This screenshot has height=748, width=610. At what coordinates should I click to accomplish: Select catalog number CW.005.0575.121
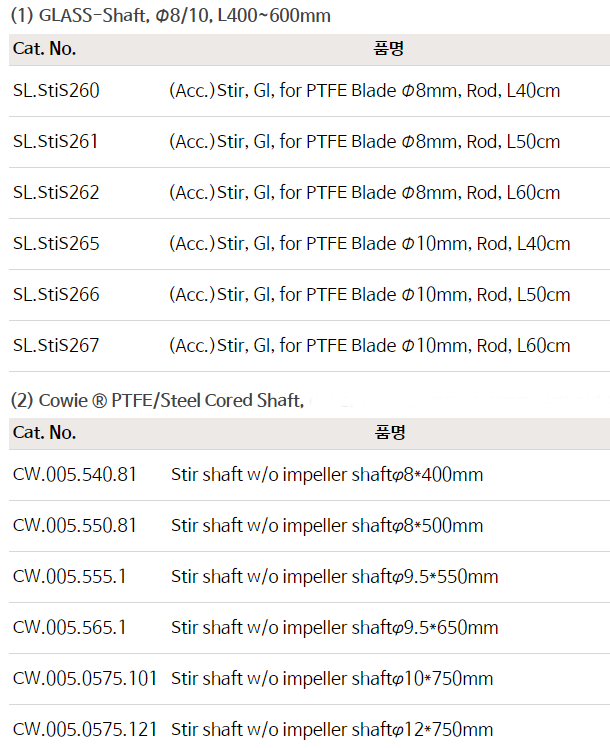pyautogui.click(x=85, y=730)
